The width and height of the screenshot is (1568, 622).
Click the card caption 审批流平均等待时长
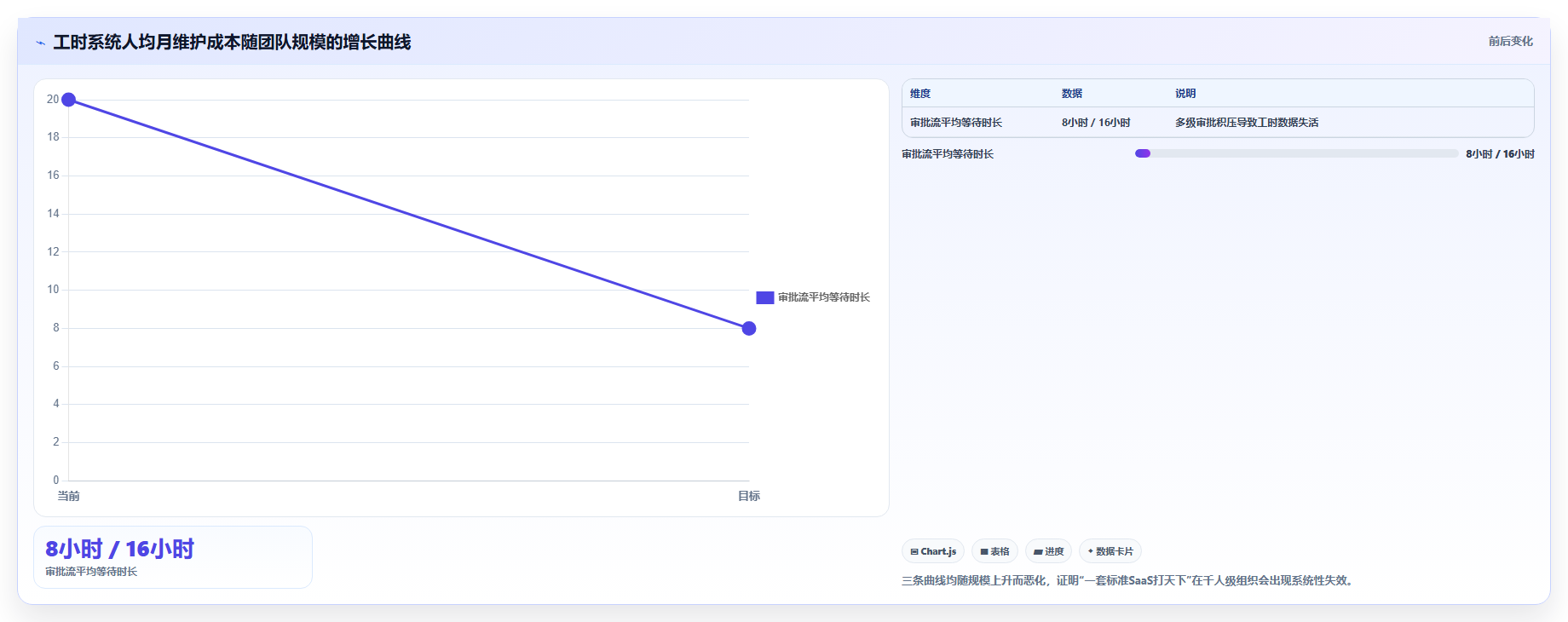[x=91, y=572]
